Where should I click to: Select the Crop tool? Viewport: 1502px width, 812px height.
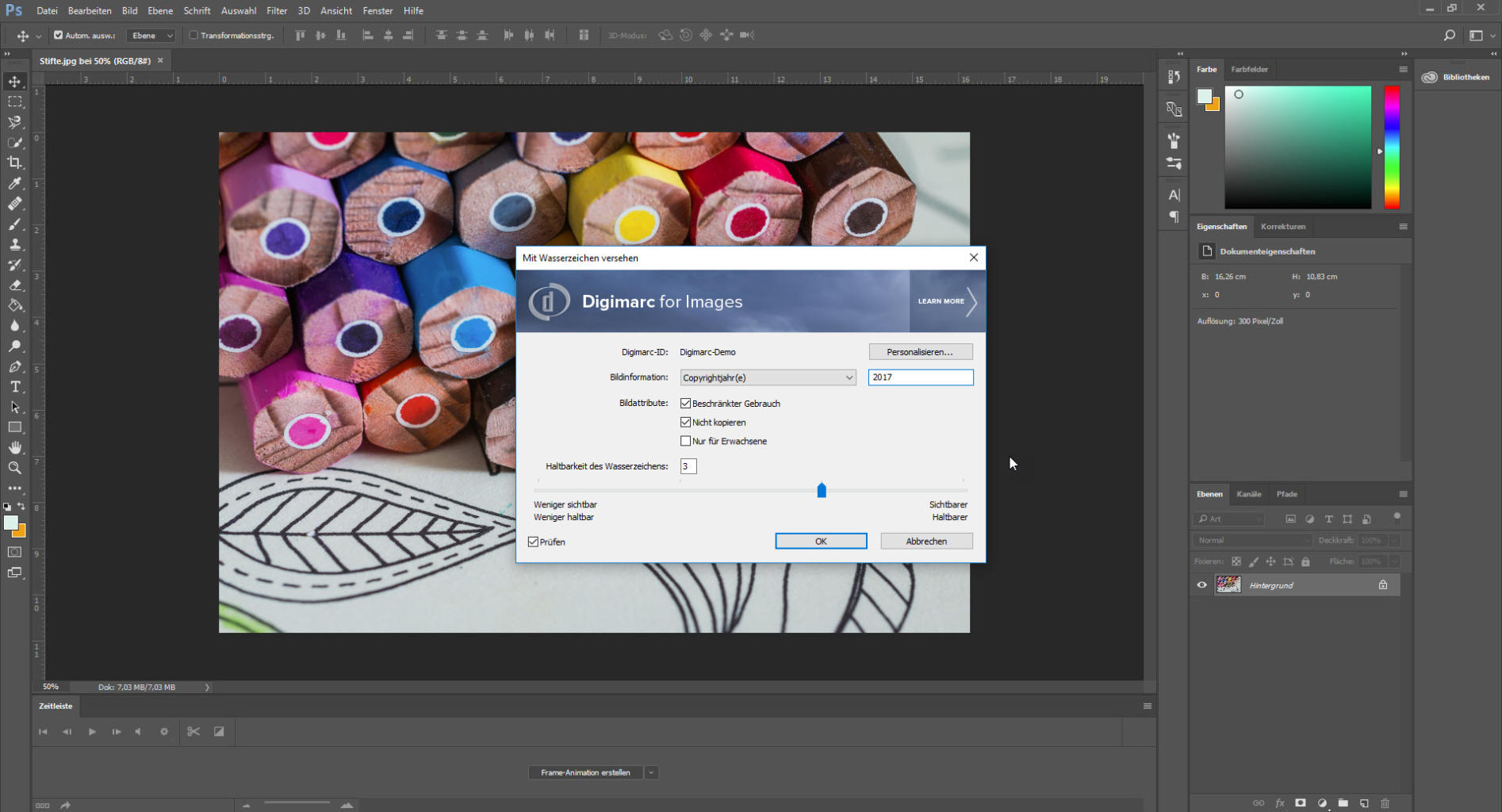tap(15, 163)
